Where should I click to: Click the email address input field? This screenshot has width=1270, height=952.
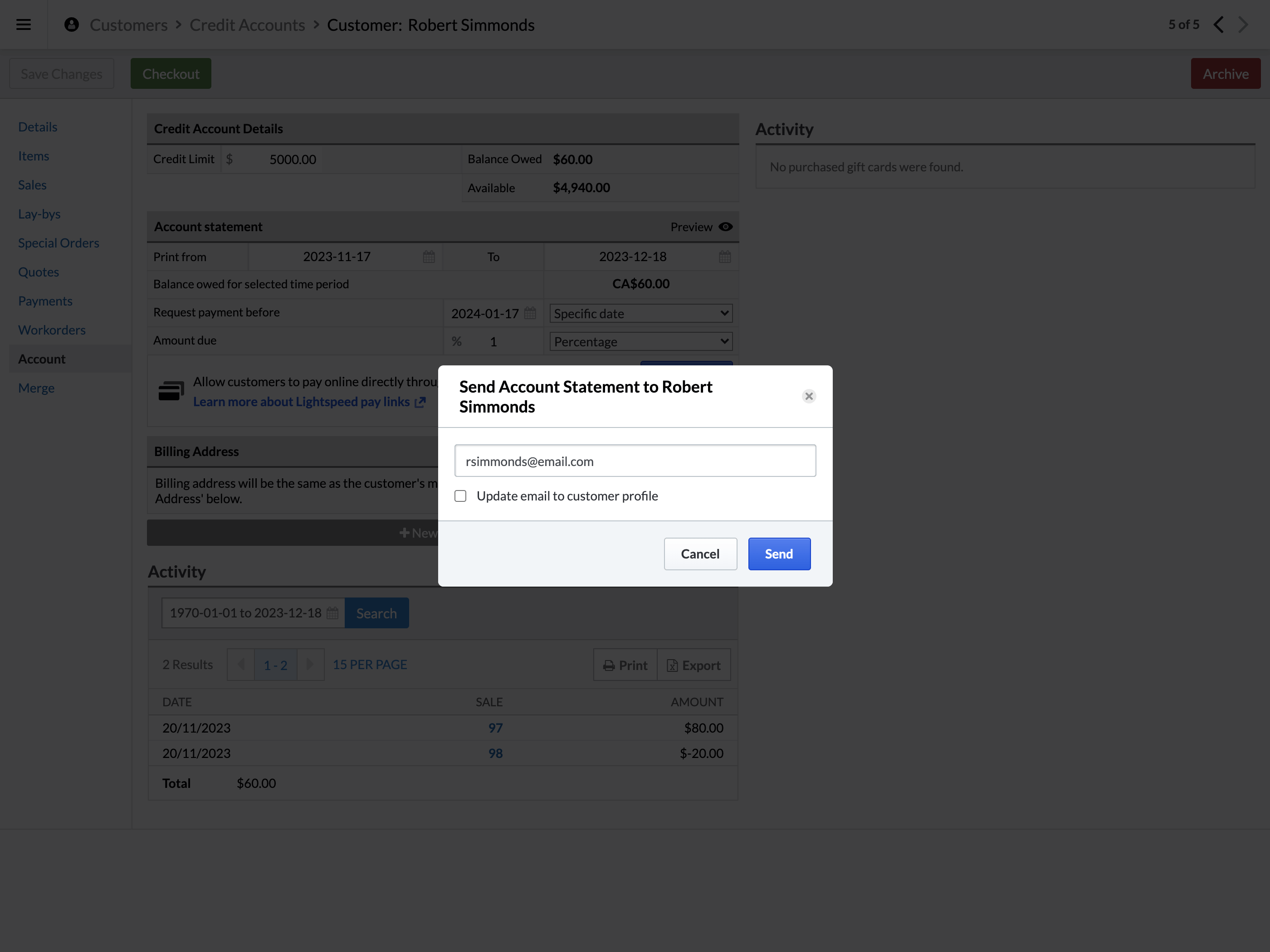[x=635, y=460]
